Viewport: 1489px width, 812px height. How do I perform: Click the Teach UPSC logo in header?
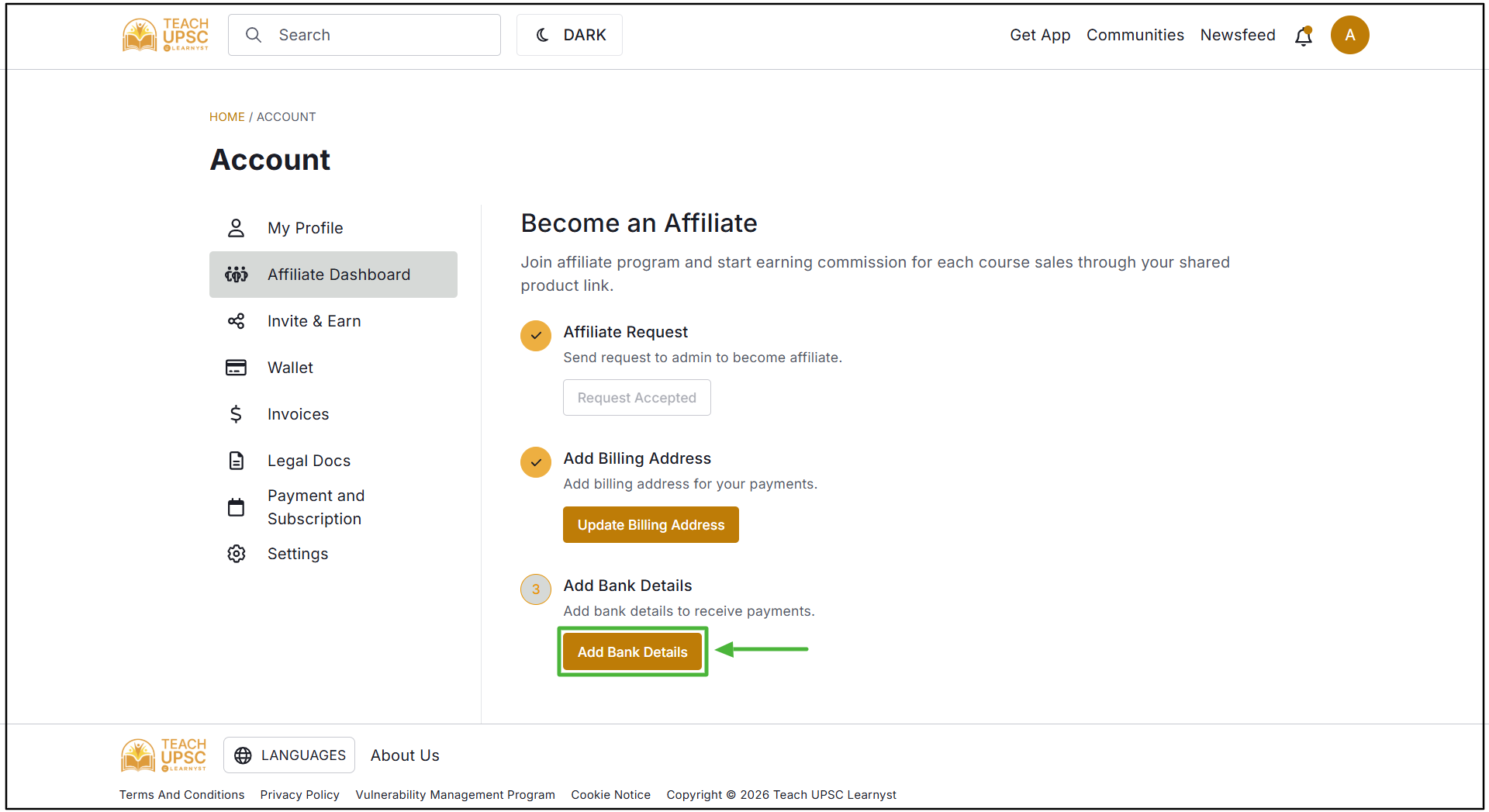[x=165, y=35]
